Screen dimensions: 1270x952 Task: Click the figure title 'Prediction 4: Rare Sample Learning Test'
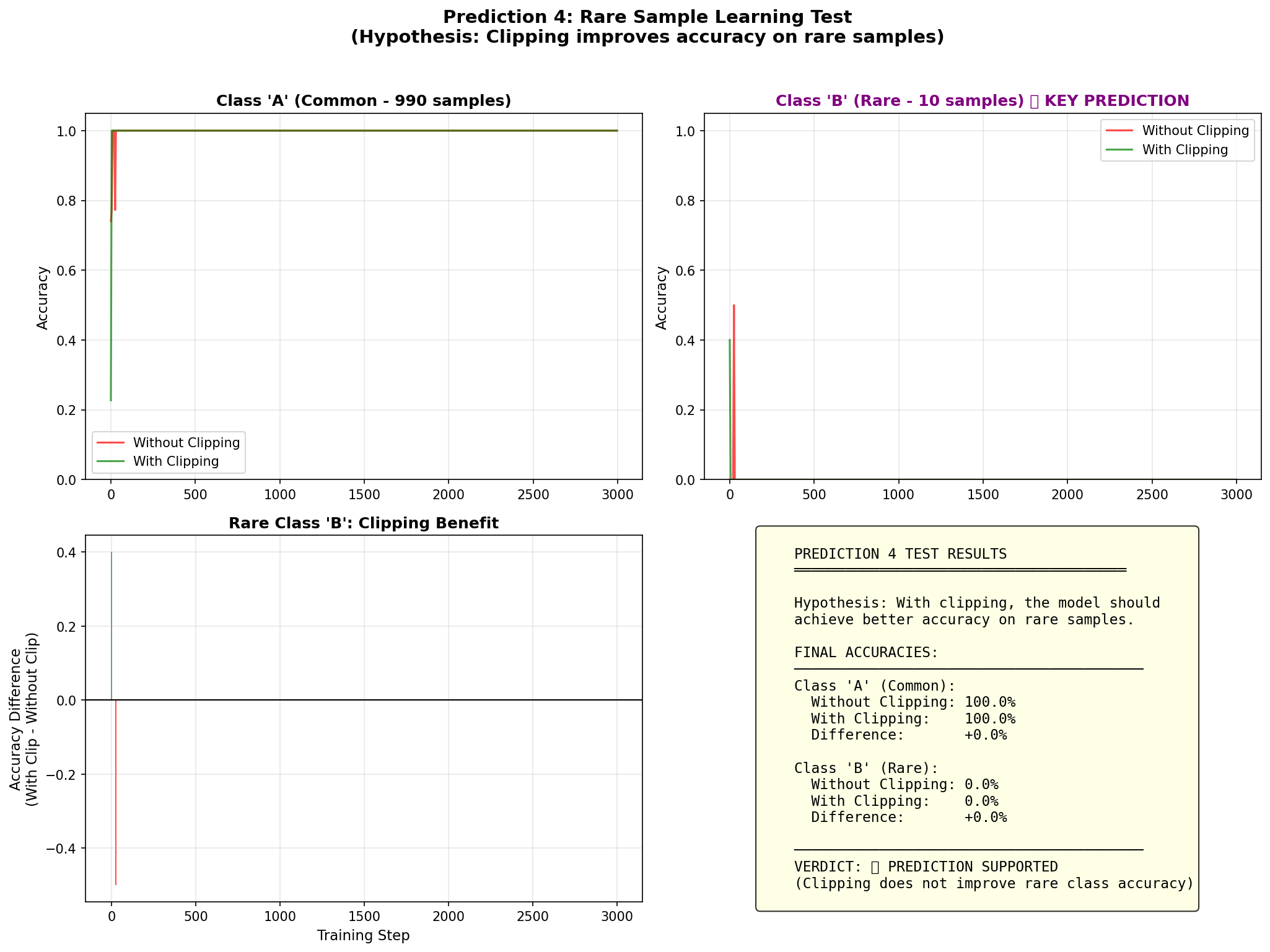pyautogui.click(x=647, y=17)
